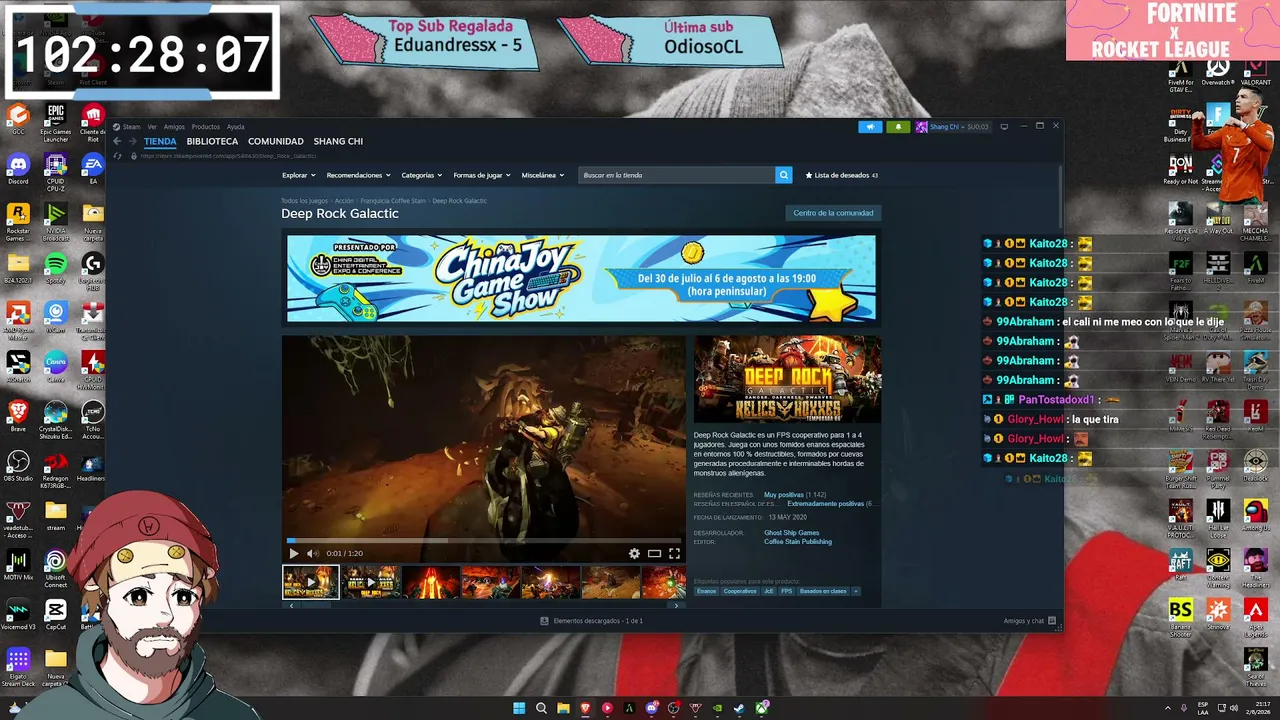Open the ChinaJoy Game Show banner
The width and height of the screenshot is (1280, 720).
[581, 279]
